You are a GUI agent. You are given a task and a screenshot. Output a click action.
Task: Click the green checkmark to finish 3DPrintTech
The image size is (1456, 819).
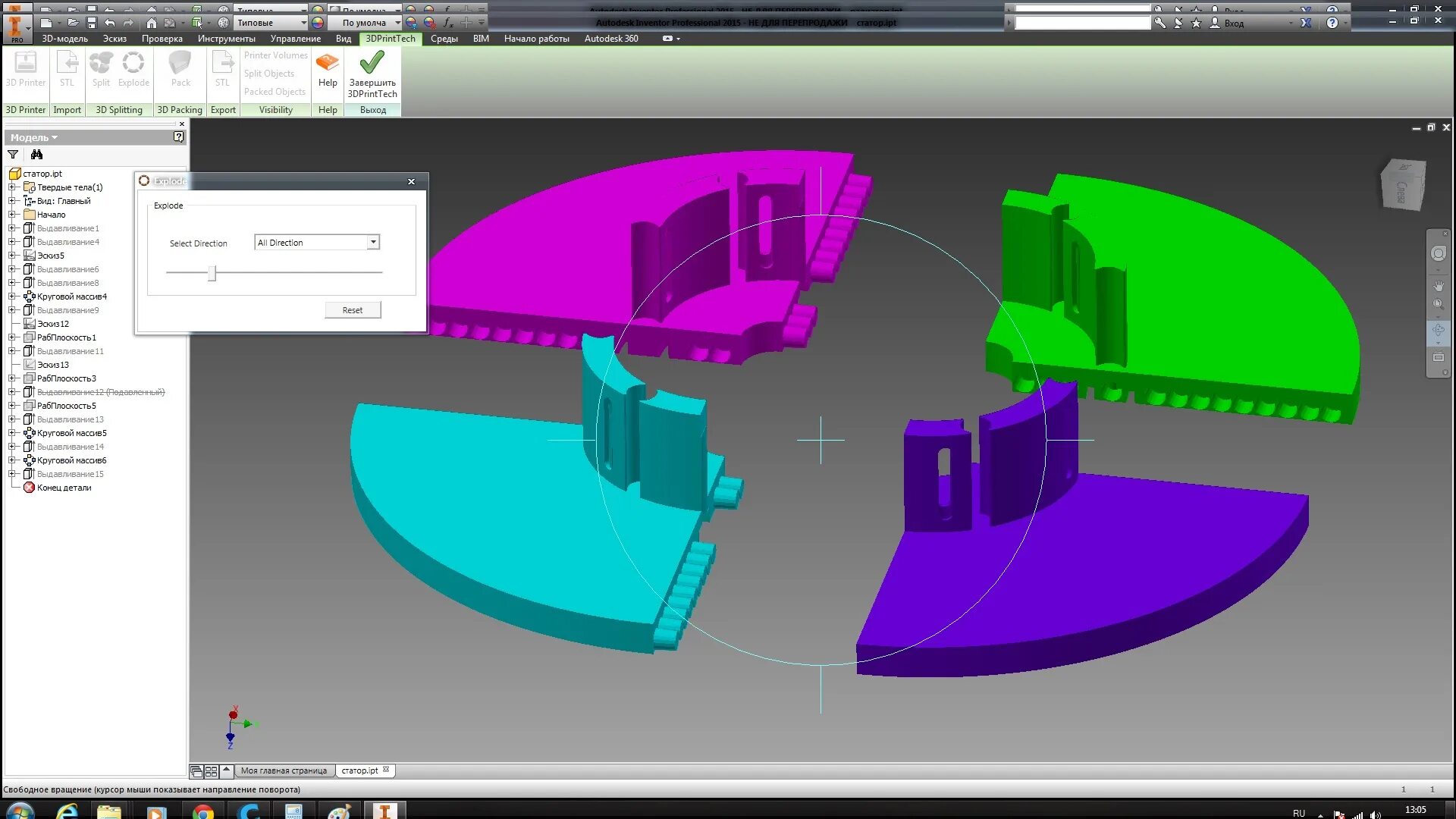tap(372, 63)
